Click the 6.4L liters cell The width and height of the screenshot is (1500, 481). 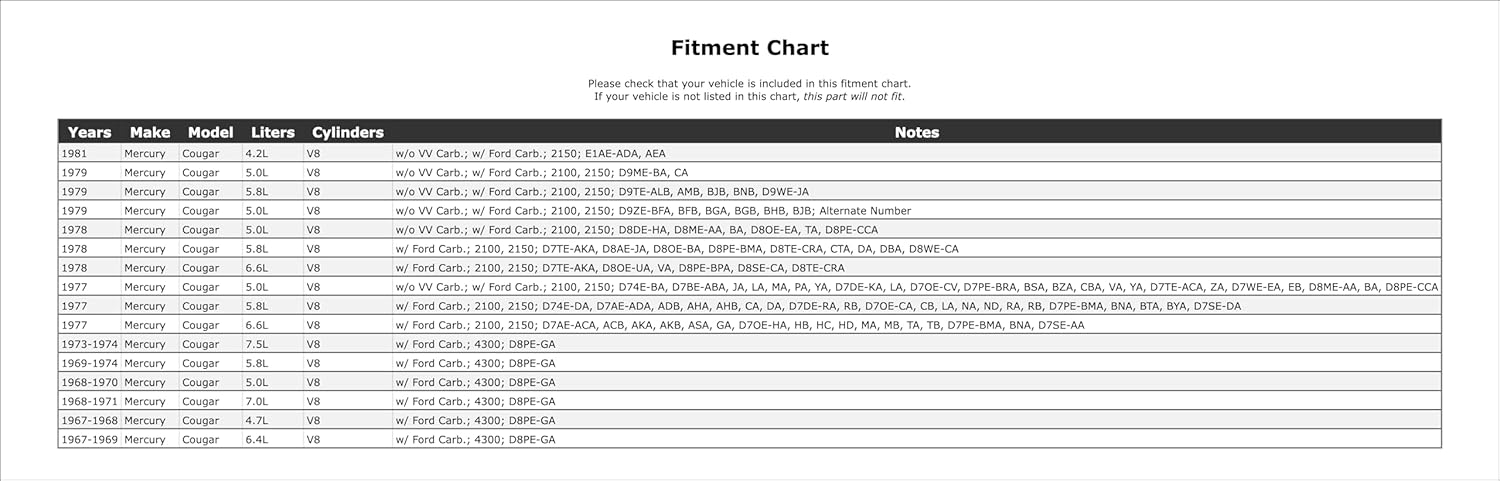pyautogui.click(x=258, y=439)
